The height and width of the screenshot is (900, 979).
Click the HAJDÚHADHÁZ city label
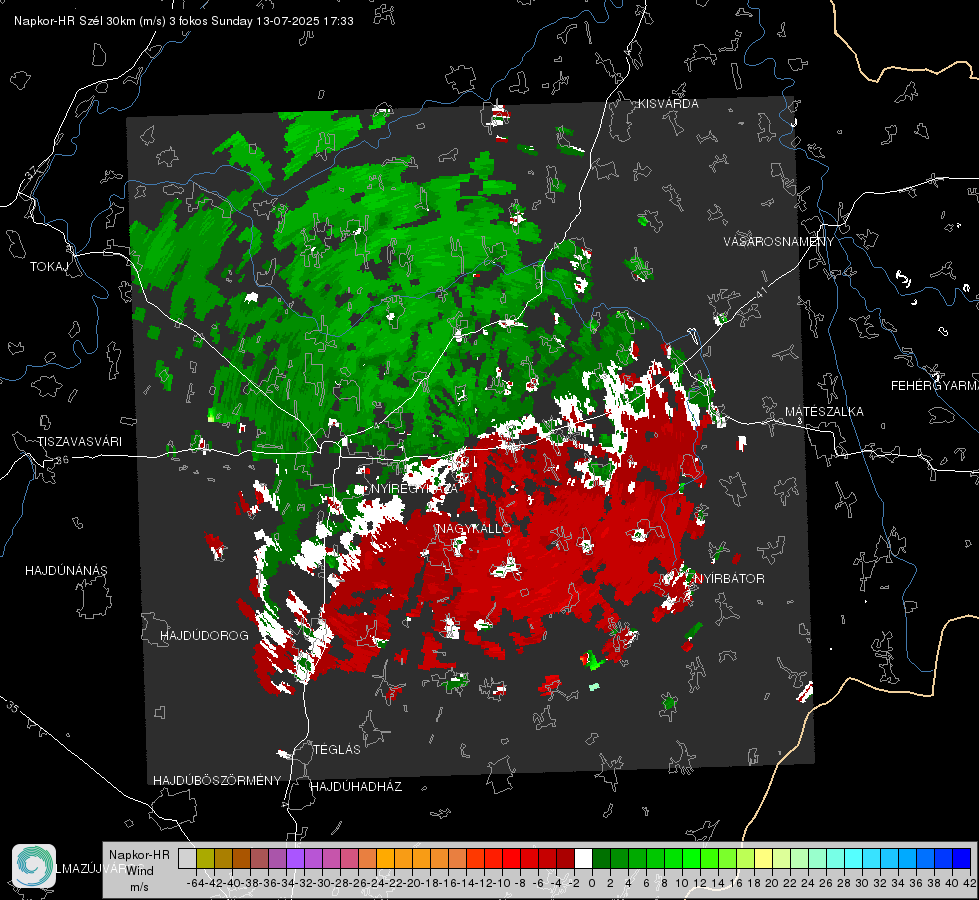(357, 787)
